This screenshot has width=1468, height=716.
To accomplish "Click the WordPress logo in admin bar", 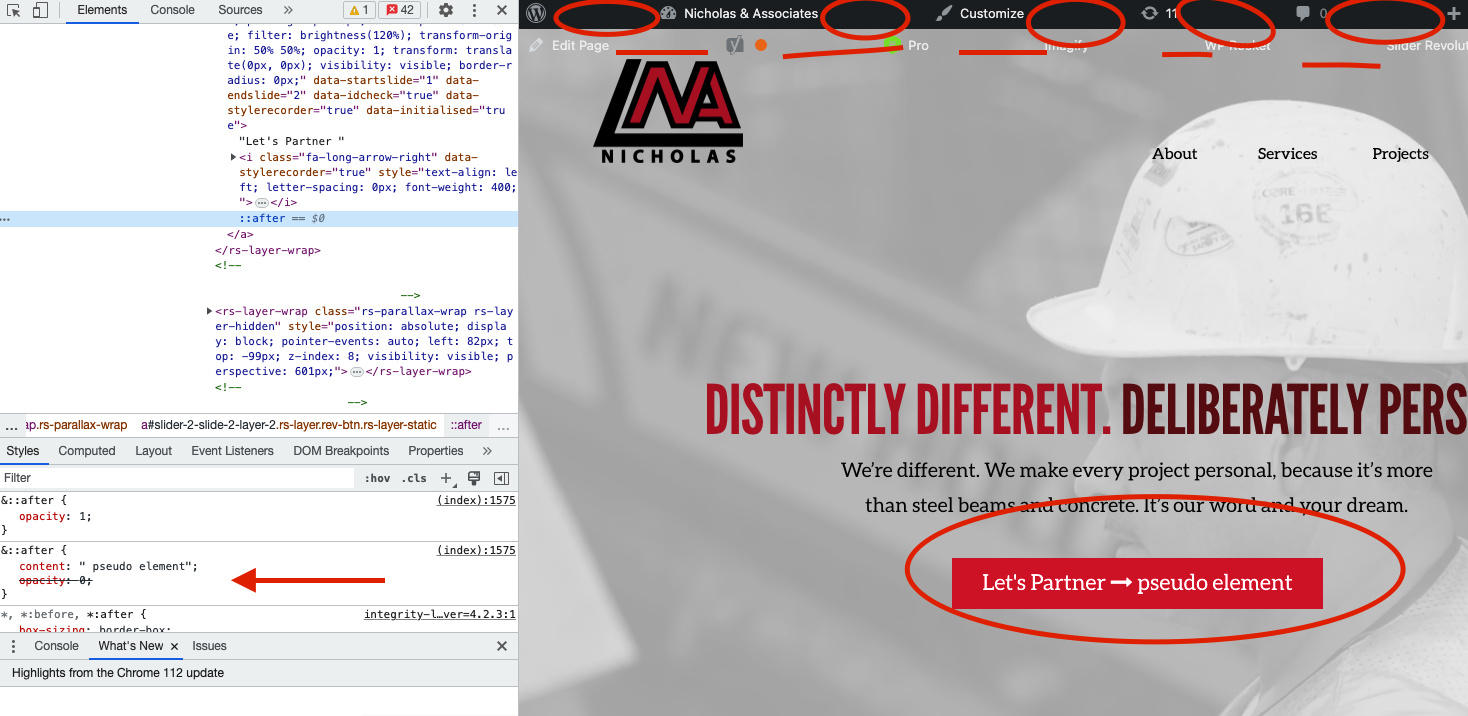I will tap(536, 14).
